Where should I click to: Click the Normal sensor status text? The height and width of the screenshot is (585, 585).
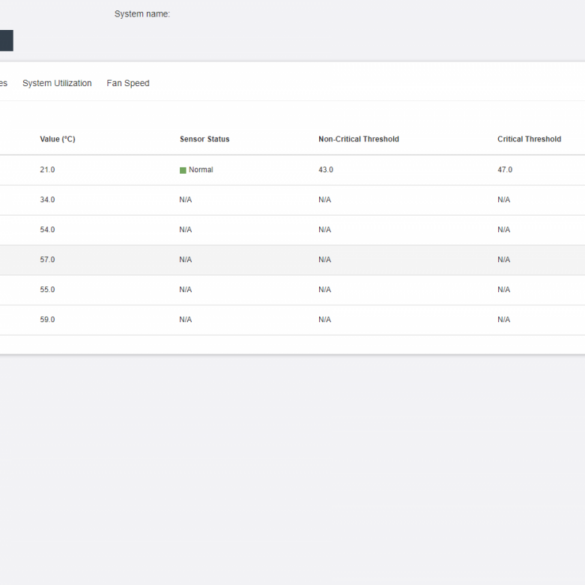(201, 170)
